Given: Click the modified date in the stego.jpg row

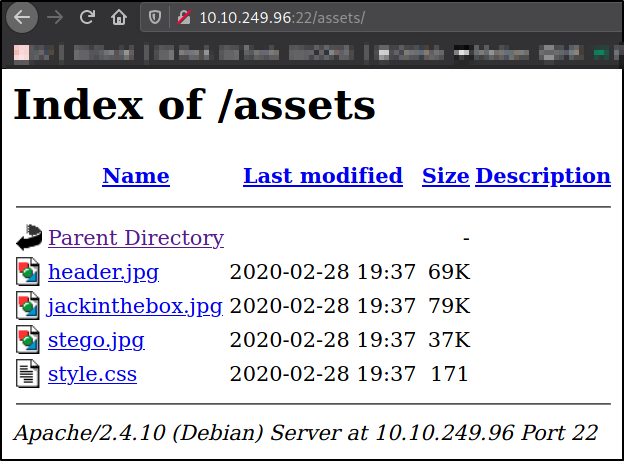Looking at the screenshot, I should (x=323, y=340).
